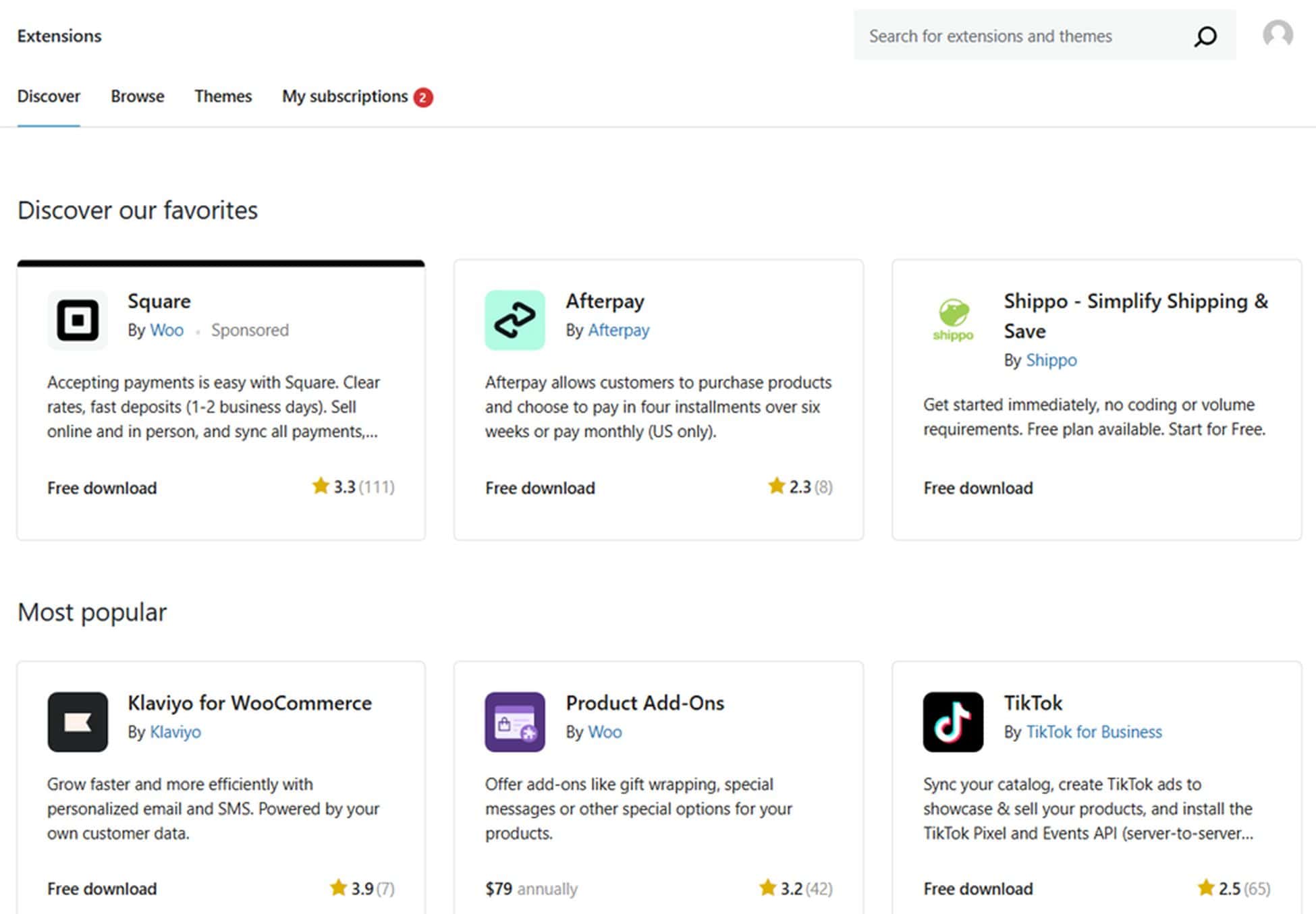Screen dimensions: 1316x914
Task: Click the search magnifier icon
Action: [1205, 36]
